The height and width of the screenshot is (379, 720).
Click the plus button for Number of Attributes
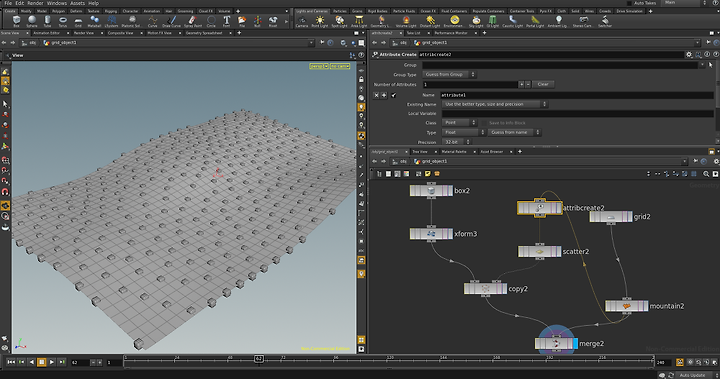[x=521, y=85]
